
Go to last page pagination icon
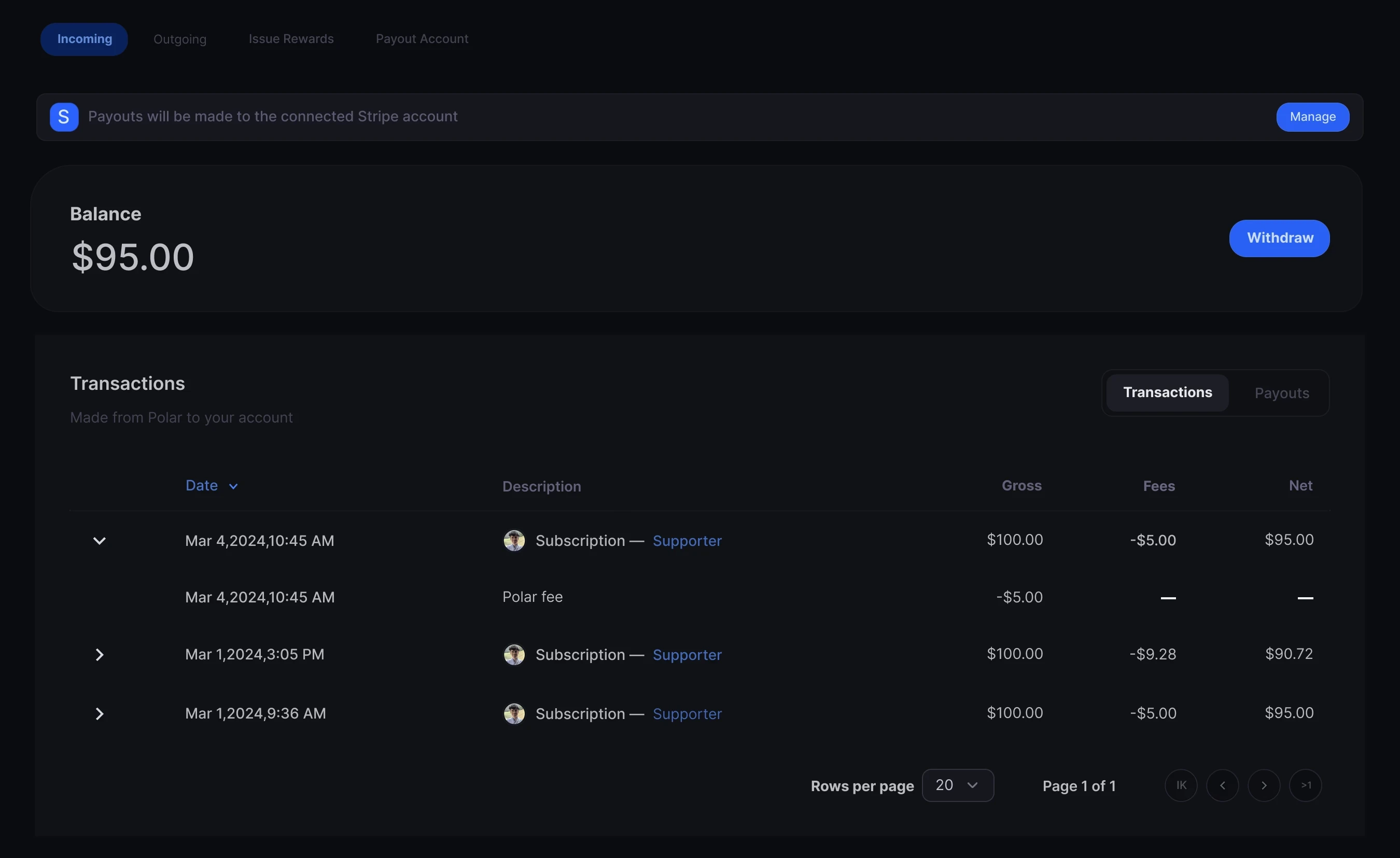click(1305, 785)
